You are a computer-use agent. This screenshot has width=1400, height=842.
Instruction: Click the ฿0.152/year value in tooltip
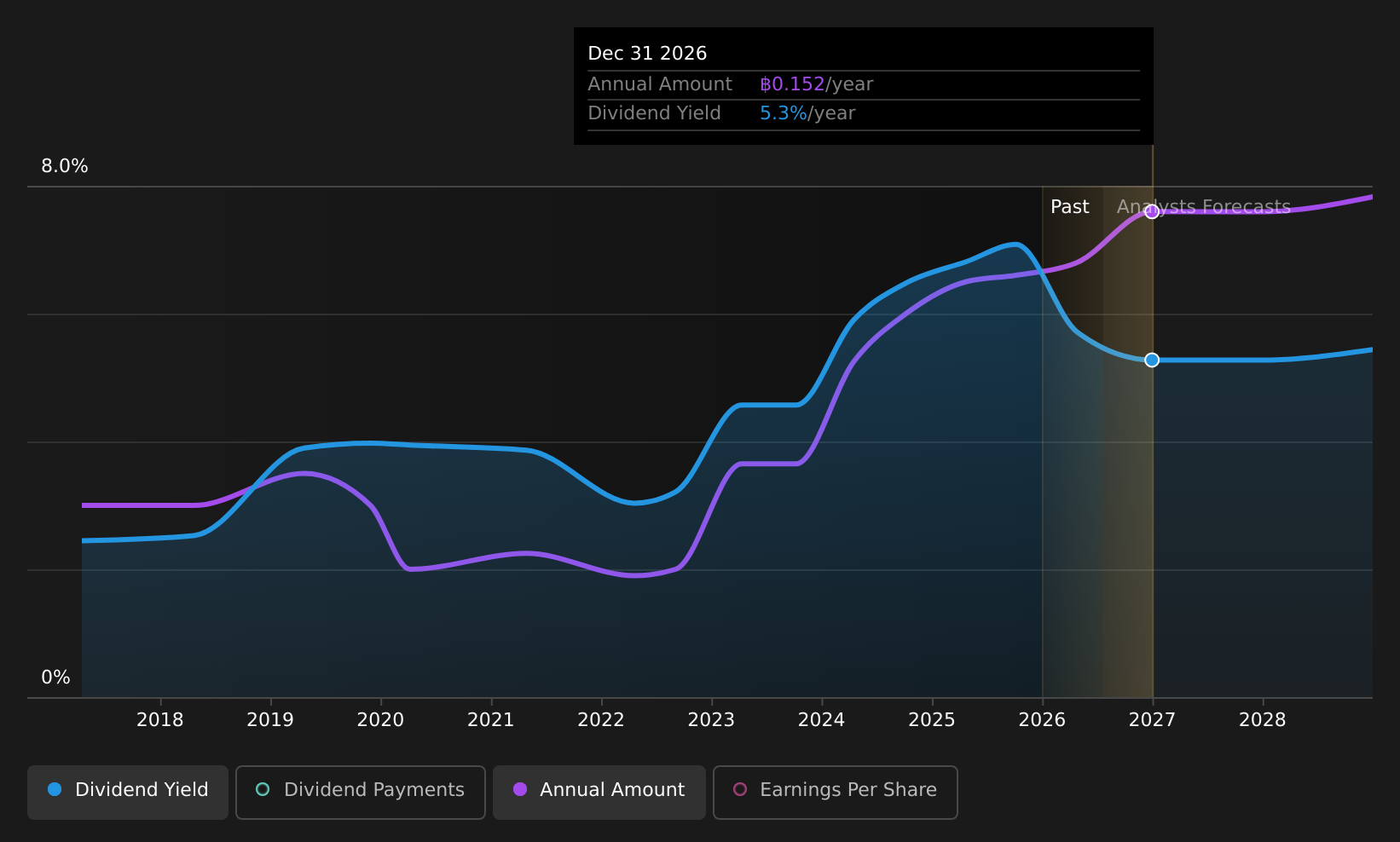pyautogui.click(x=817, y=84)
